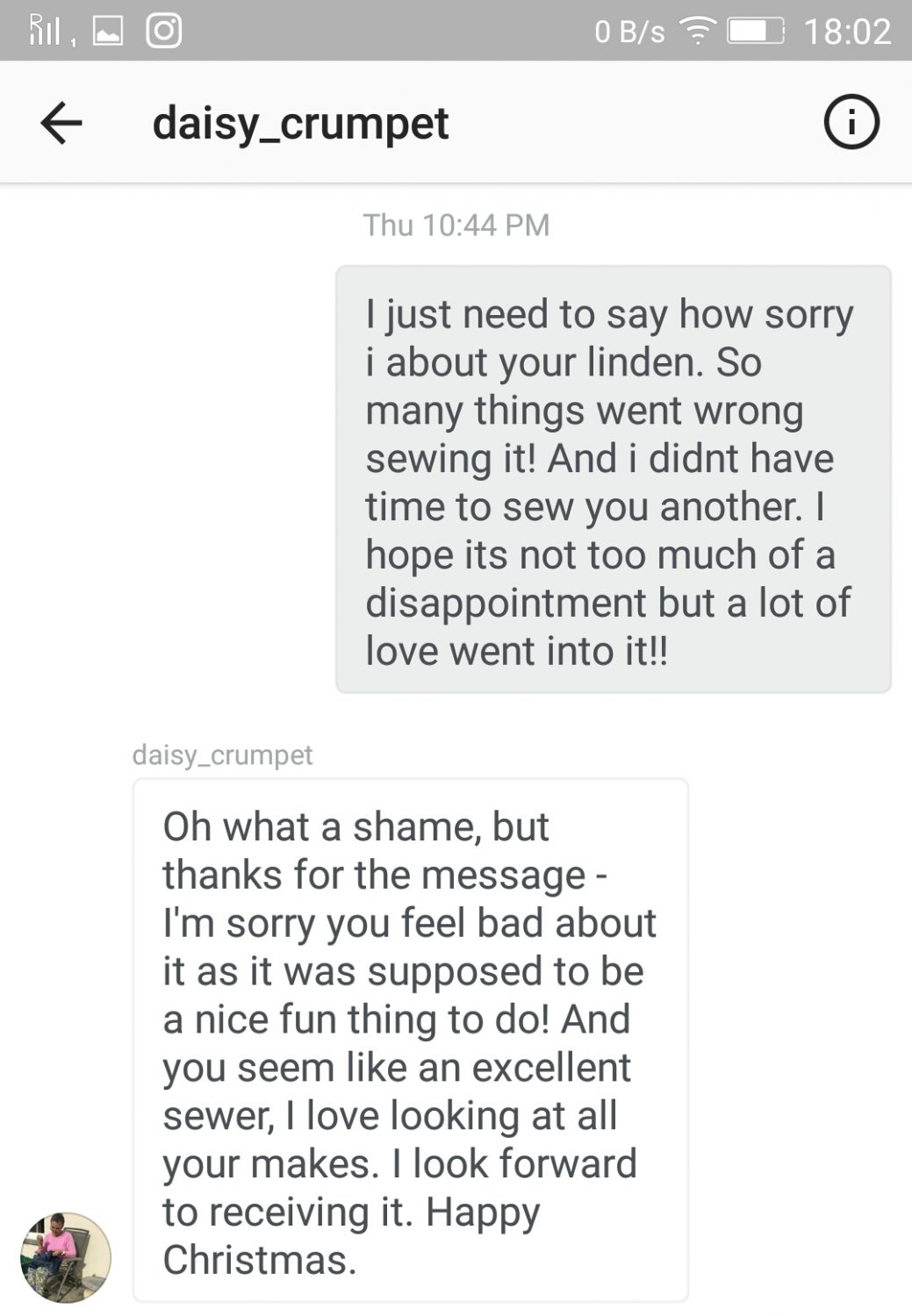Open daisy_crumpet profile from header title
Image resolution: width=912 pixels, height=1316 pixels.
301,123
